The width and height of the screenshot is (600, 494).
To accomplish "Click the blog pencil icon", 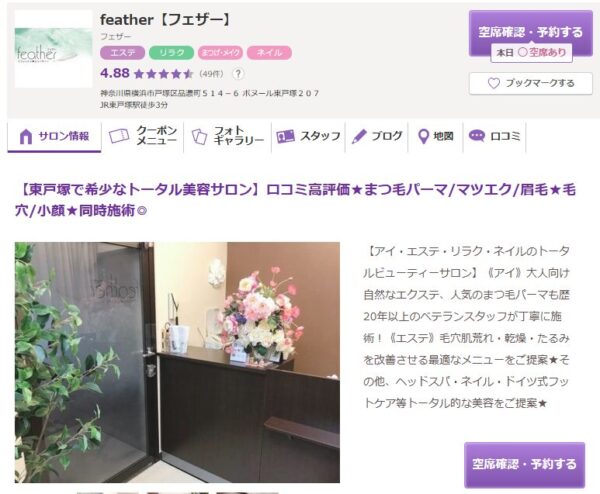I will pos(359,137).
